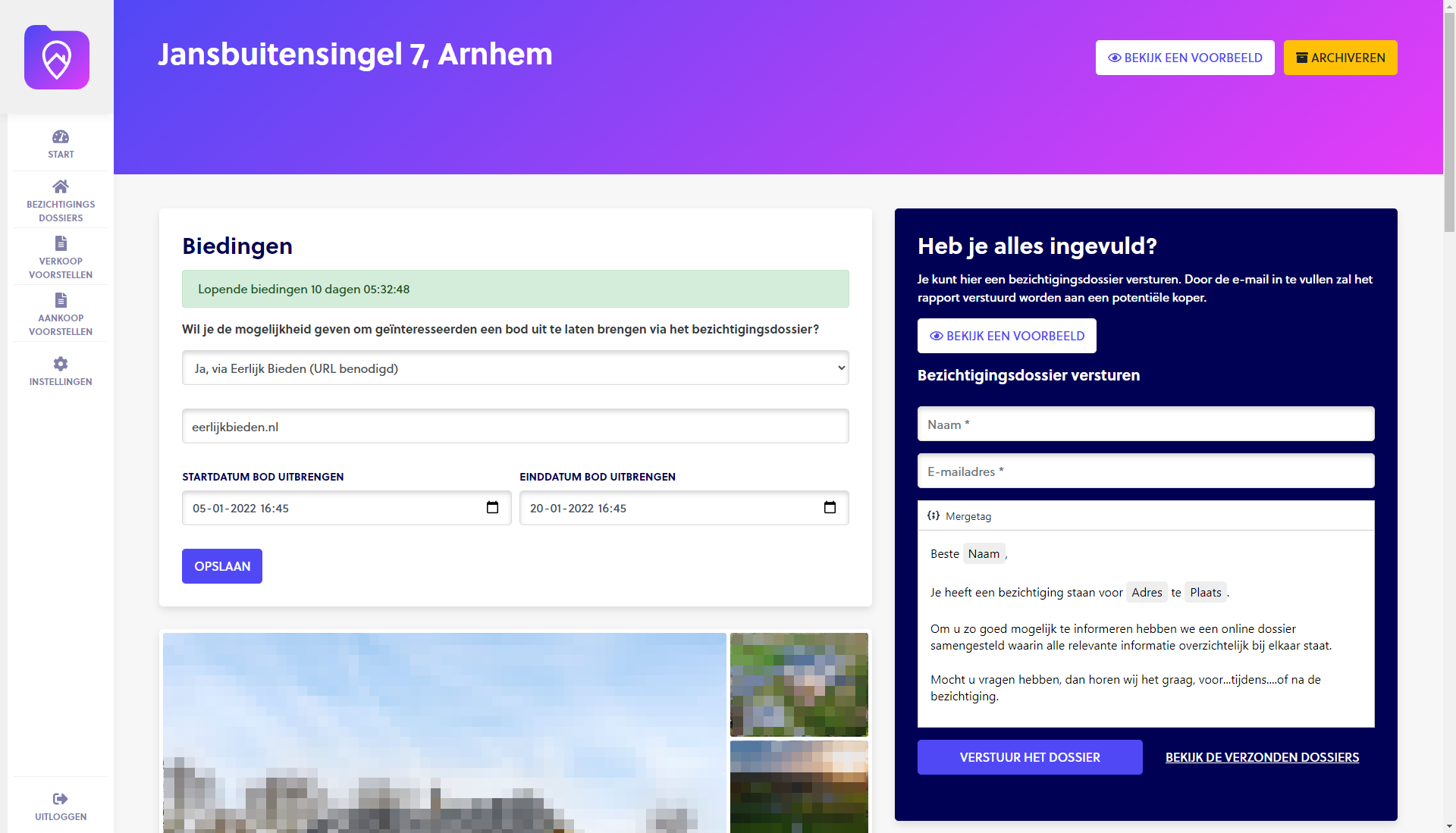Open the upper small property thumbnail
The width and height of the screenshot is (1456, 833).
pyautogui.click(x=799, y=684)
